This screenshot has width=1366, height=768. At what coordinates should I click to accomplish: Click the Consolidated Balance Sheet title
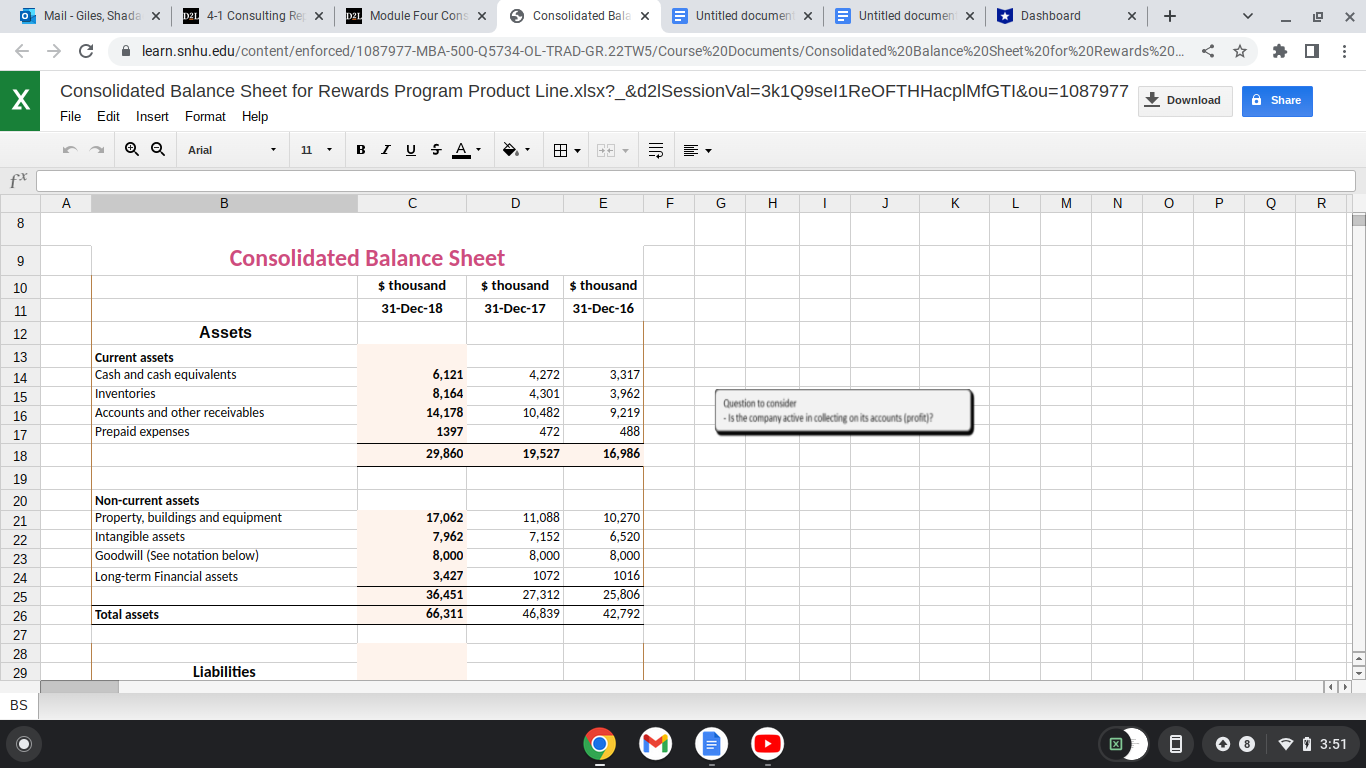pyautogui.click(x=367, y=258)
